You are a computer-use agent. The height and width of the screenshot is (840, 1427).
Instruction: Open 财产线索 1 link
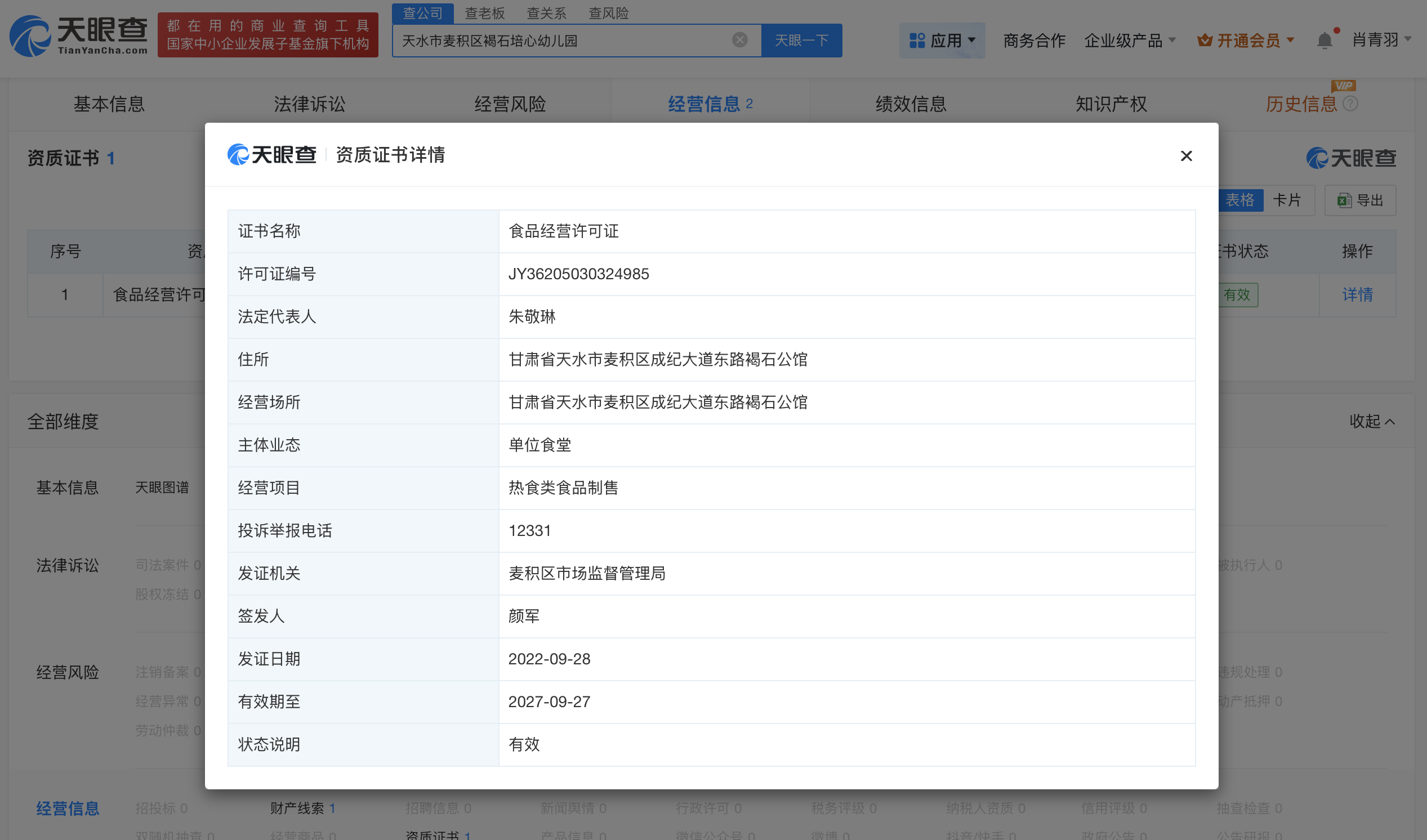pos(302,808)
